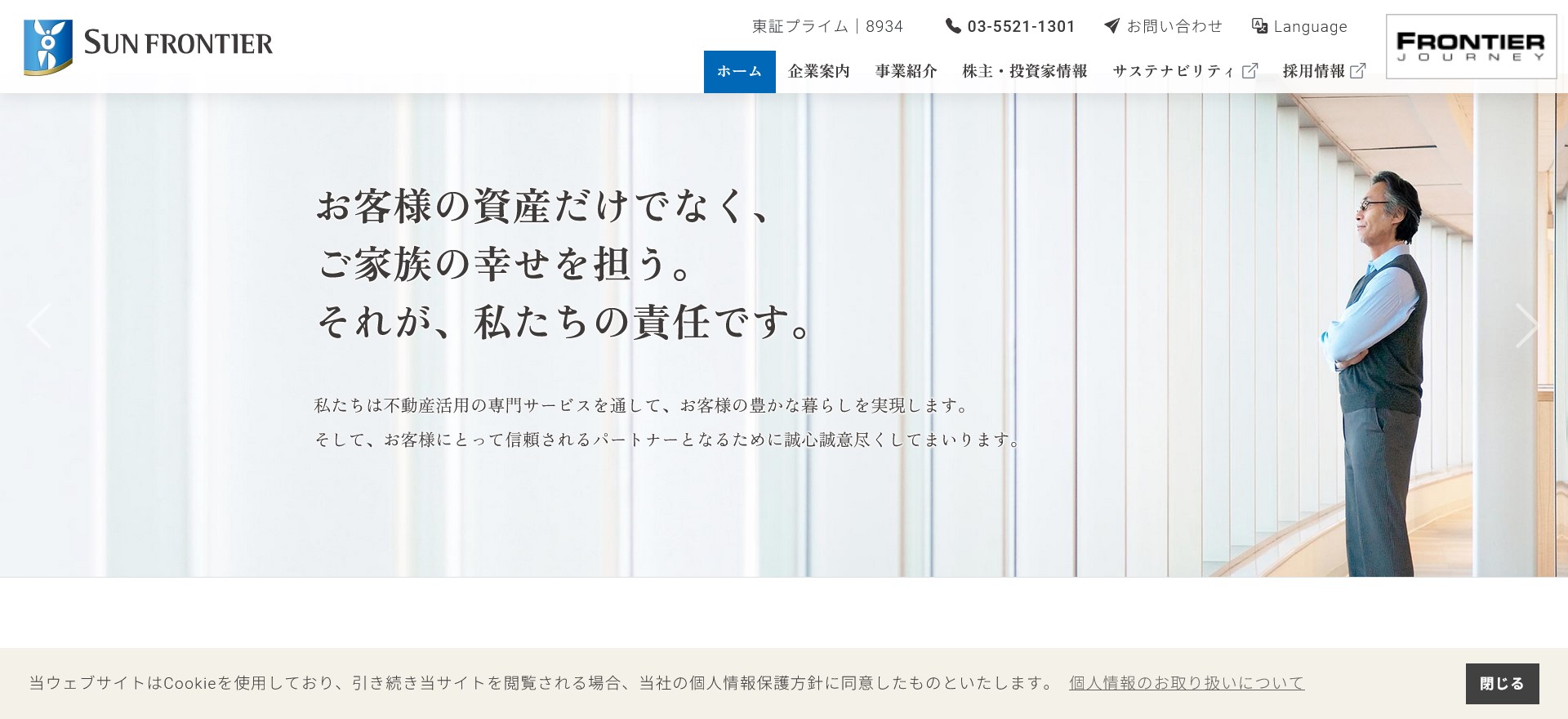
Task: Click the phone handset icon
Action: (x=953, y=26)
